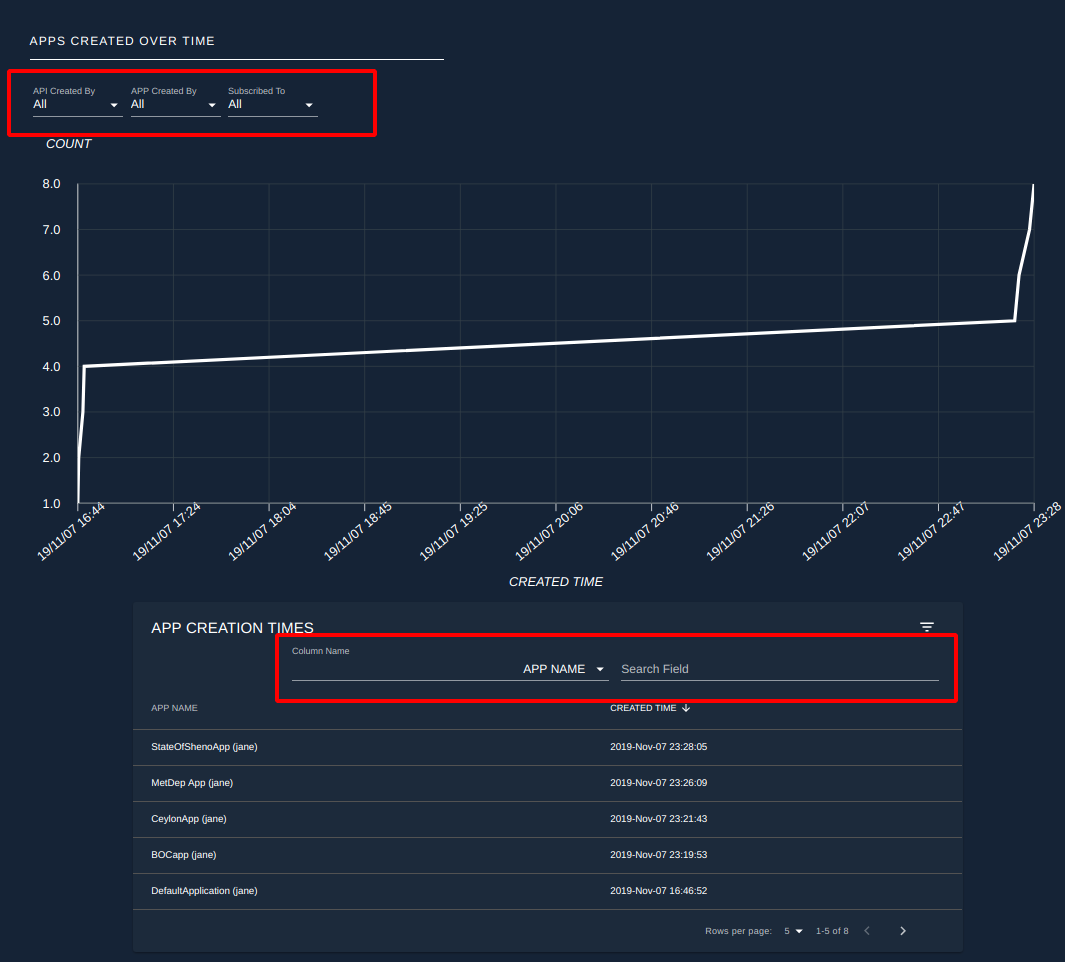Screen dimensions: 1065x962
Task: Open the Column Name APP NAME dropdown
Action: [x=450, y=669]
